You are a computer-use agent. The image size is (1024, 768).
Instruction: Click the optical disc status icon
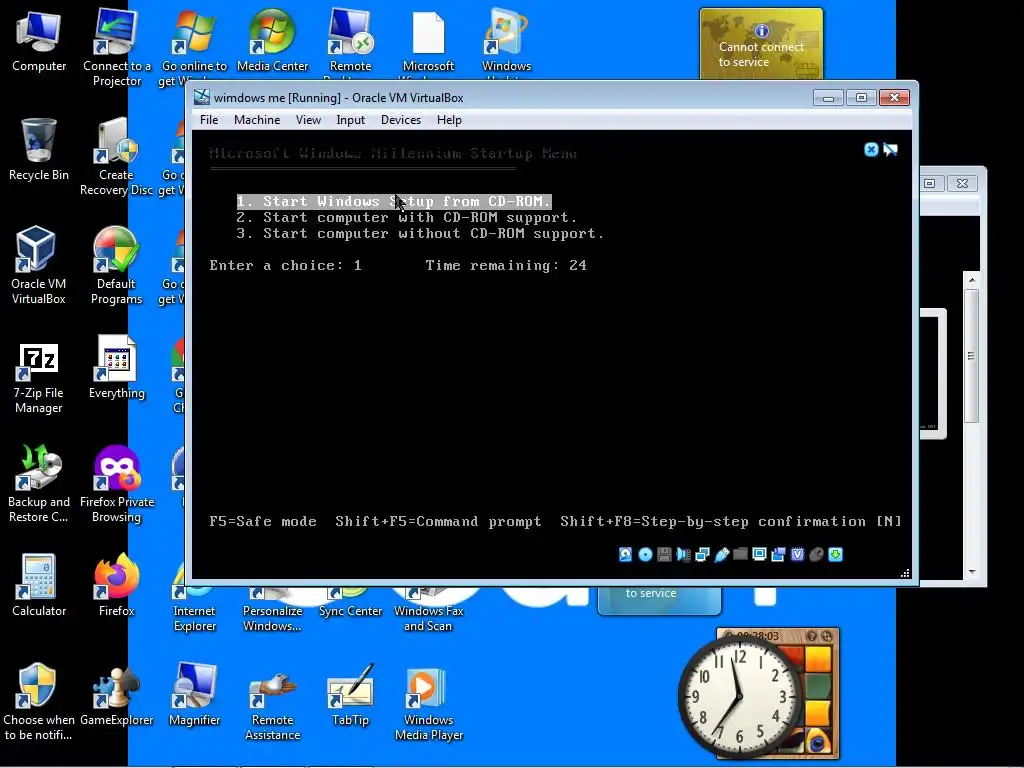pyautogui.click(x=645, y=554)
